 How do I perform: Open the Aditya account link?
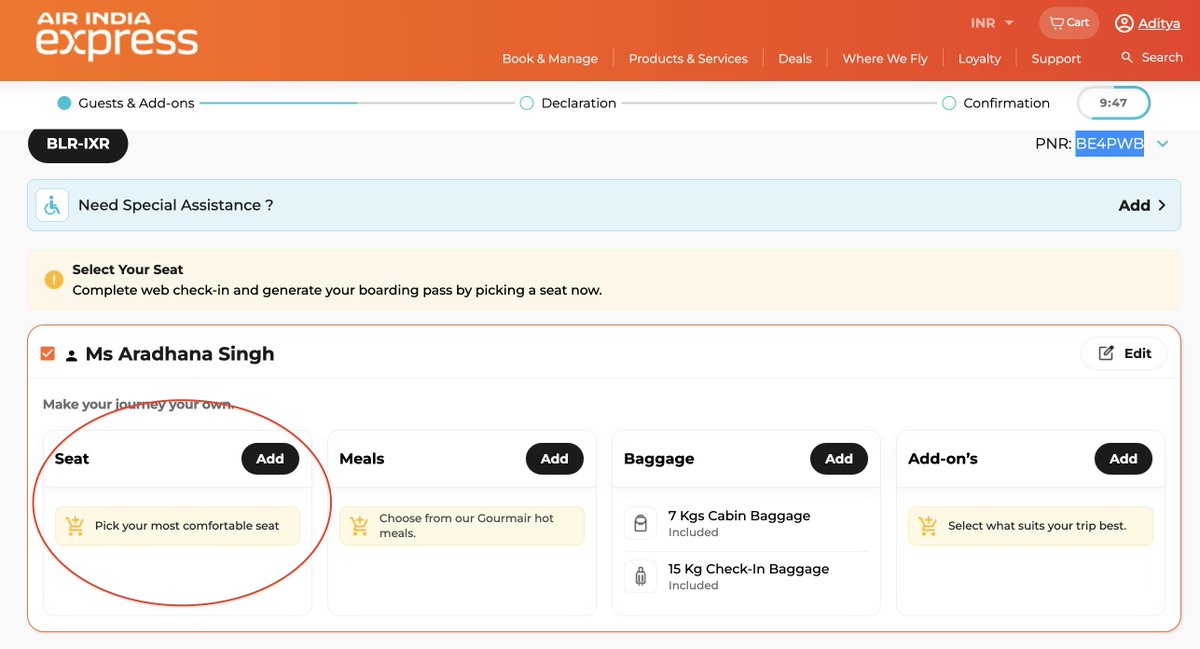point(1160,23)
